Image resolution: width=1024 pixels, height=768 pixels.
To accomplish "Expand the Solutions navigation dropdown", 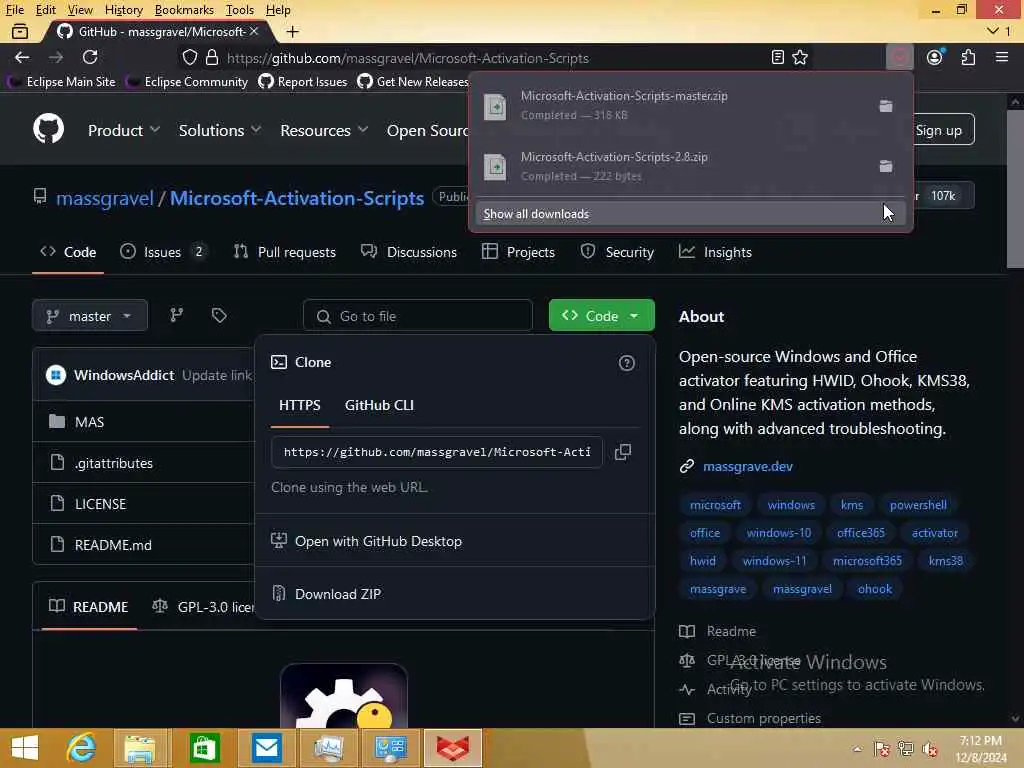I will pos(219,130).
